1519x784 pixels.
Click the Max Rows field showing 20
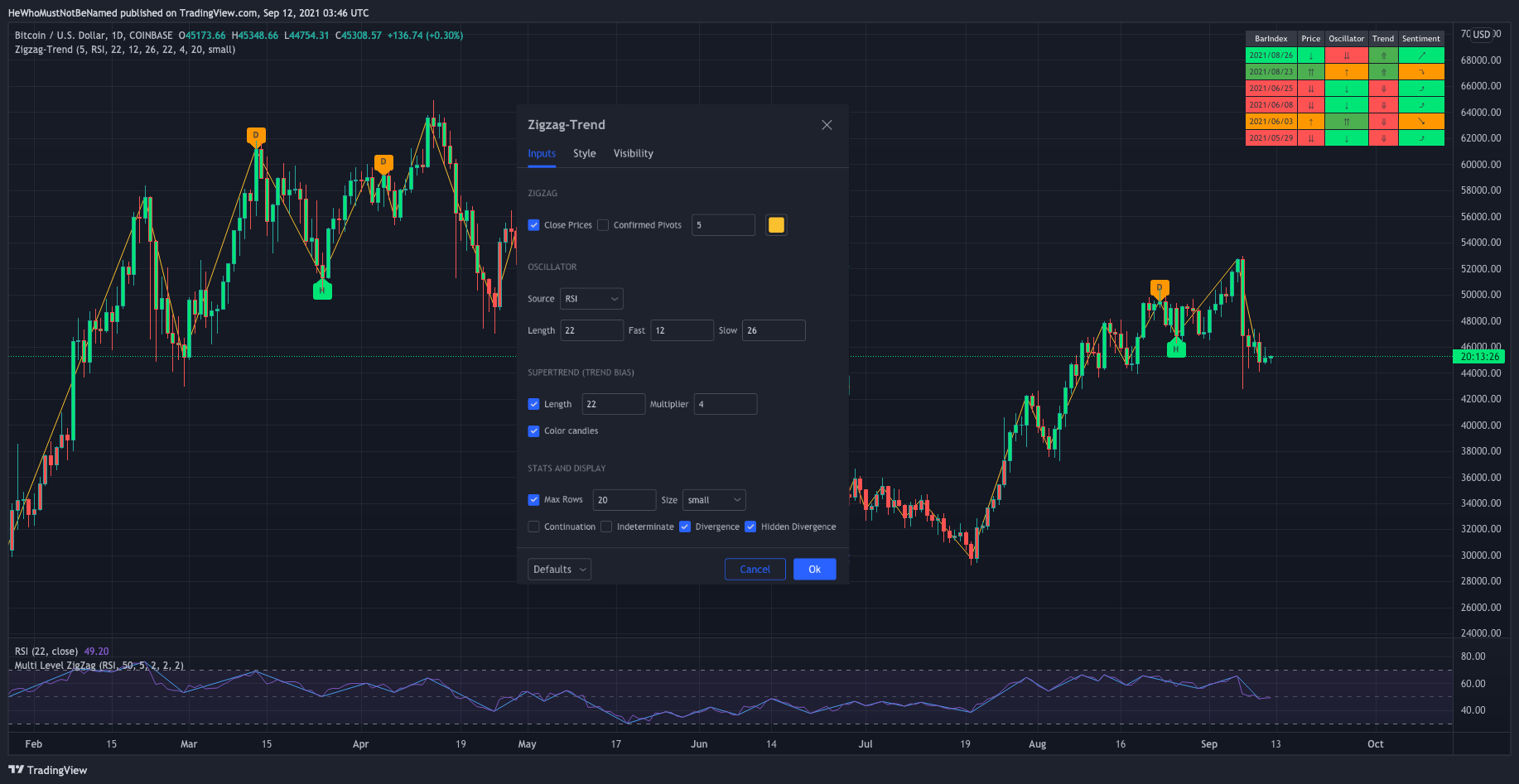[x=624, y=500]
